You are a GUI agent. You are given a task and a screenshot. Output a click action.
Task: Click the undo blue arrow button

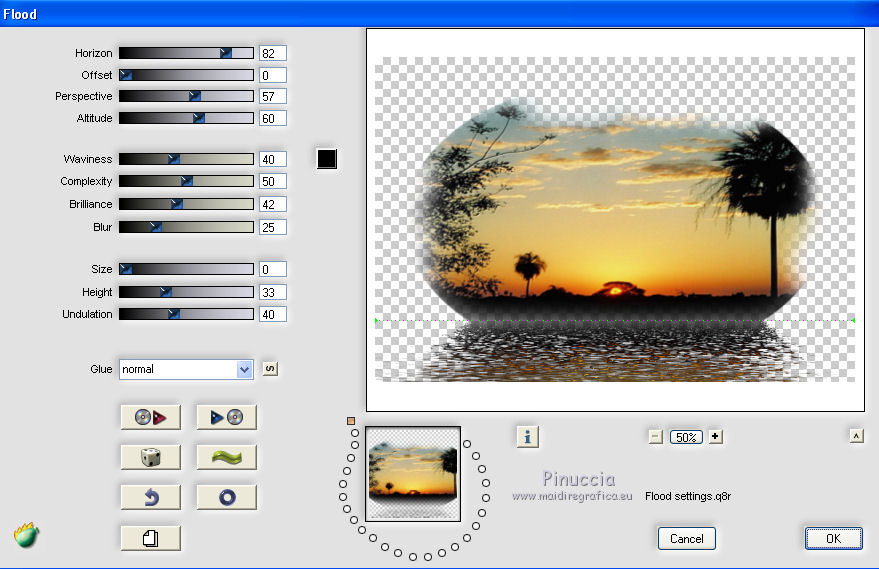[x=151, y=497]
